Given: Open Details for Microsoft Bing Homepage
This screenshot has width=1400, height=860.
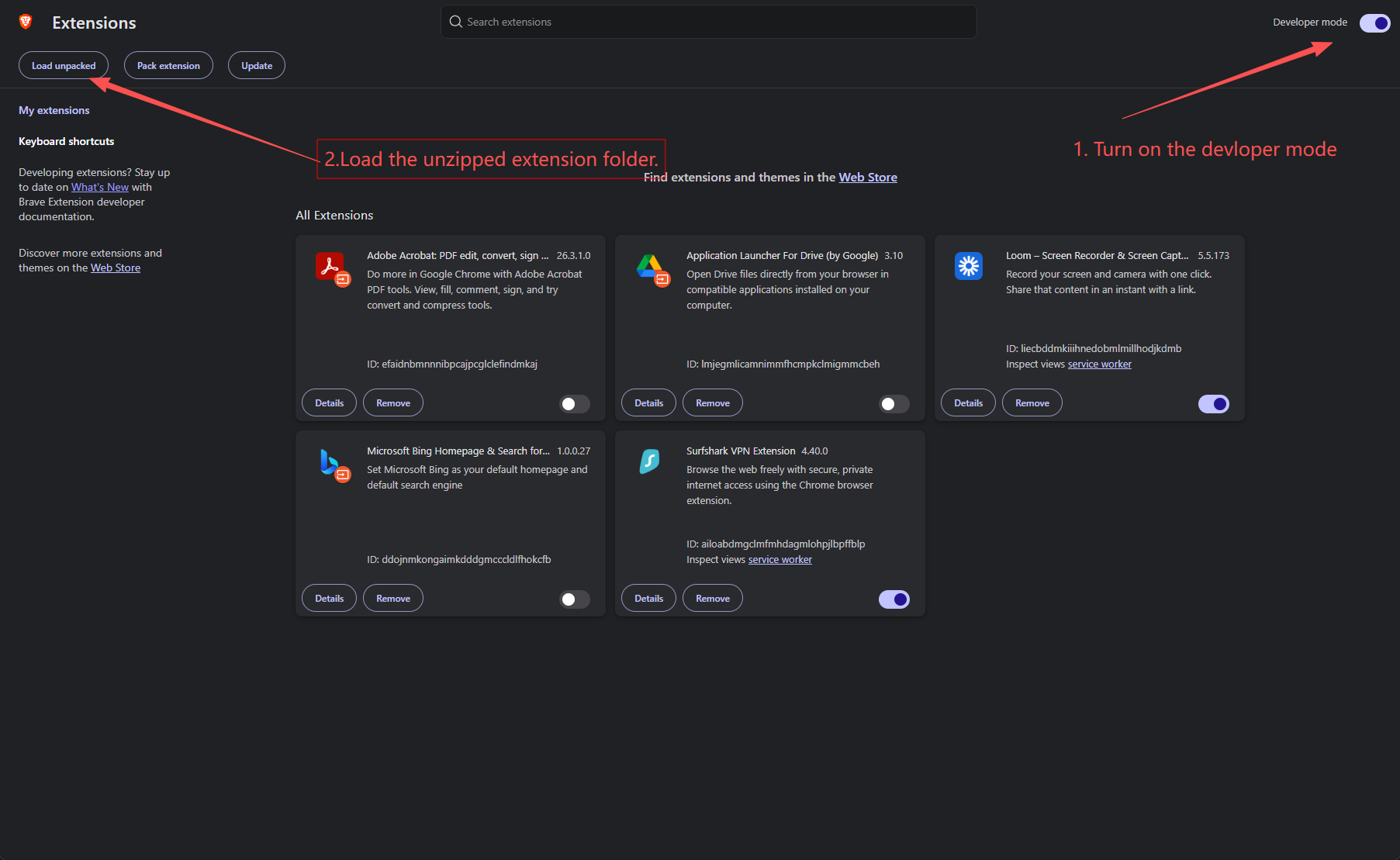Looking at the screenshot, I should coord(329,599).
